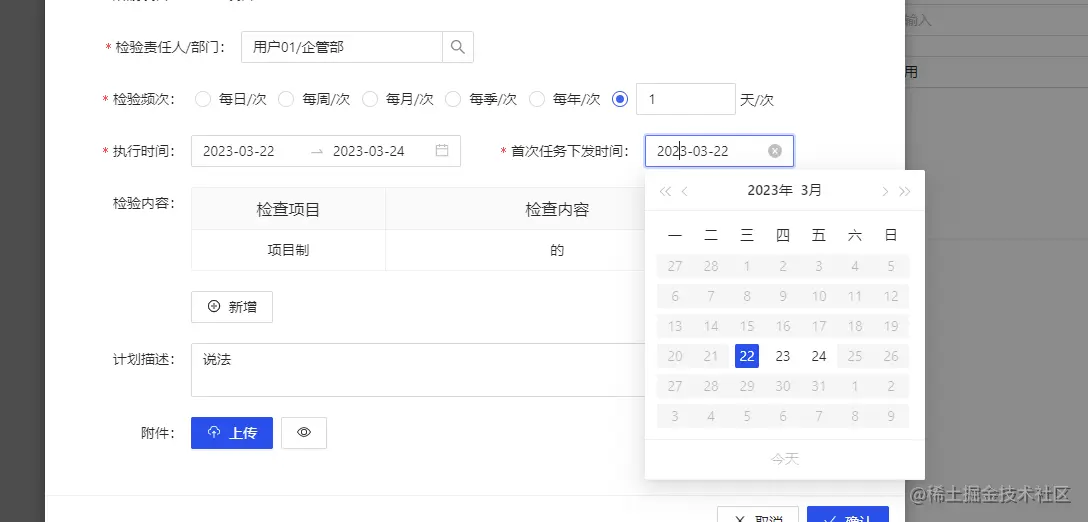Image resolution: width=1088 pixels, height=522 pixels.
Task: Click the search icon beside 用户01/企管部
Action: (458, 47)
